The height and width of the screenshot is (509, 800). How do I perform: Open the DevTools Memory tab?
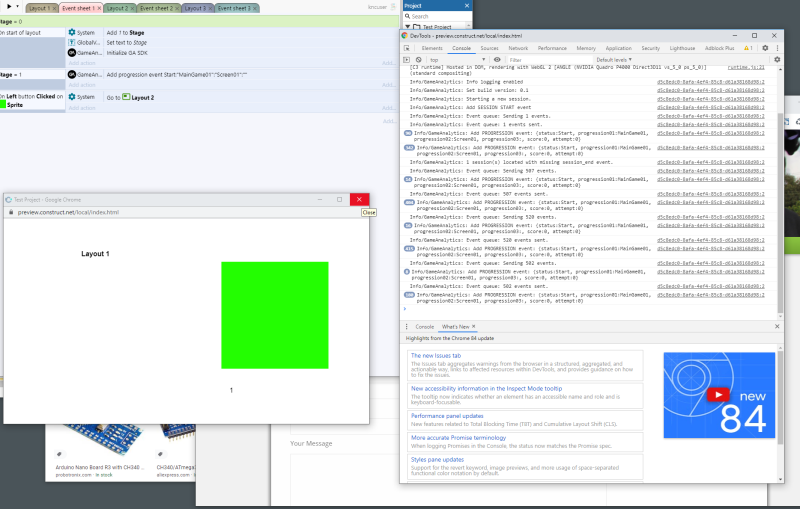point(586,48)
